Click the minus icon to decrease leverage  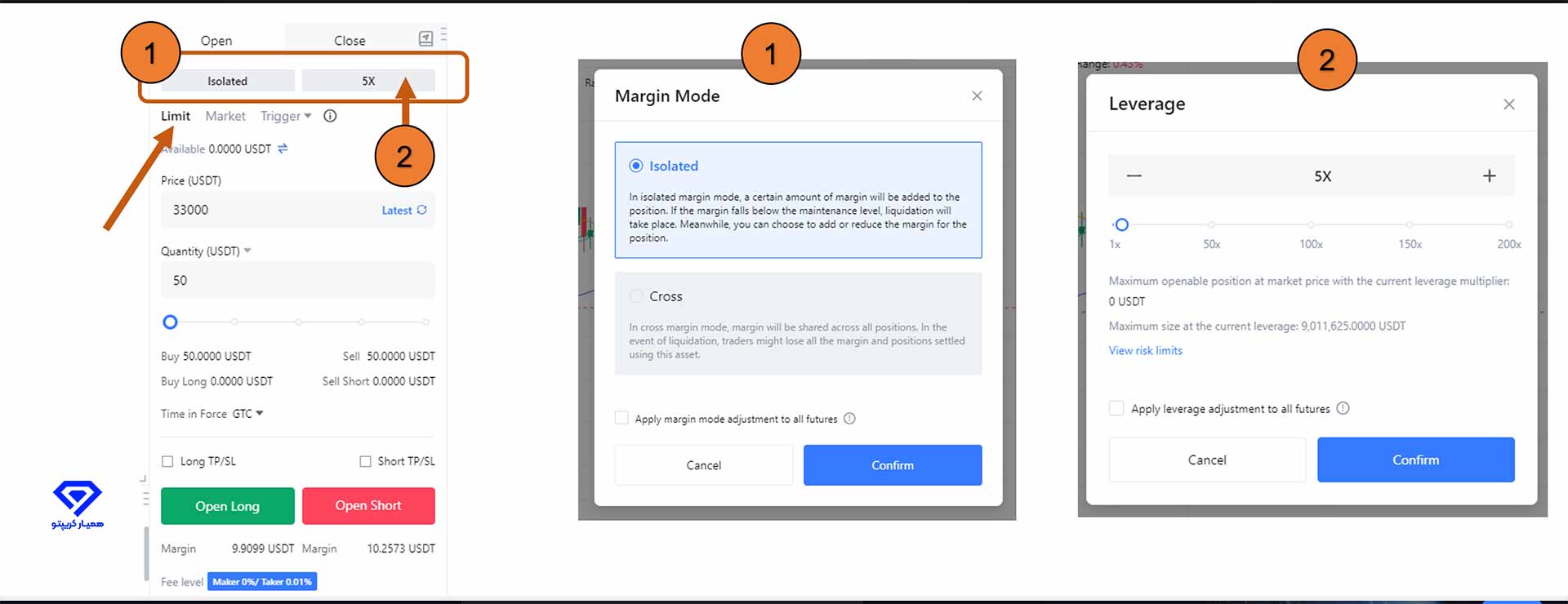click(1134, 176)
